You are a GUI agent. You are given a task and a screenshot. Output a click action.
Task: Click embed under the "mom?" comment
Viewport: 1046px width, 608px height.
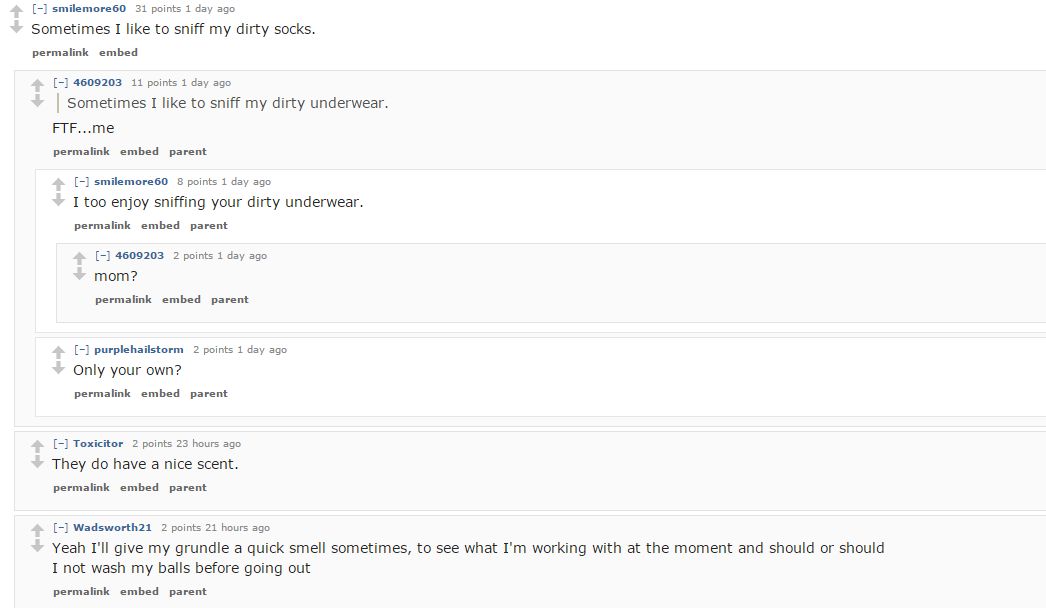click(181, 299)
